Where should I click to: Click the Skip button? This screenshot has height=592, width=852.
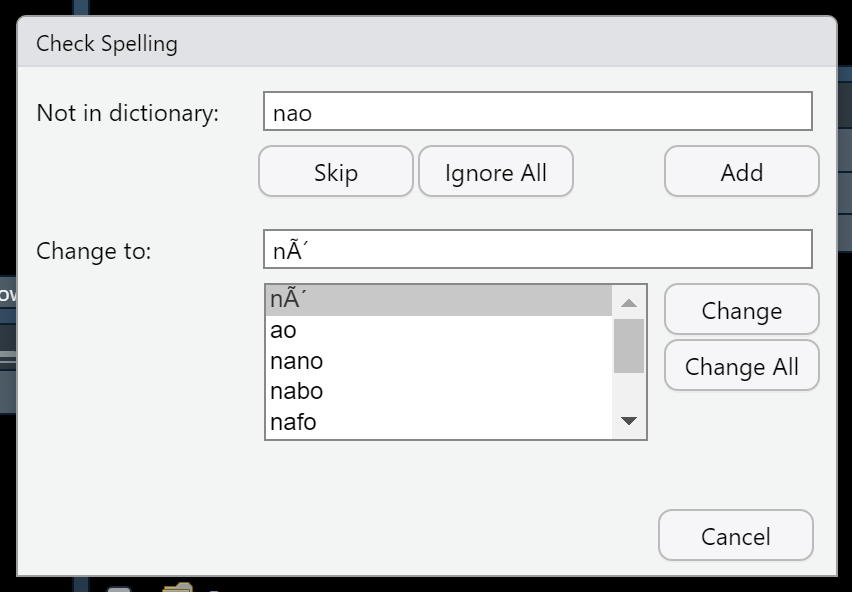click(x=335, y=171)
